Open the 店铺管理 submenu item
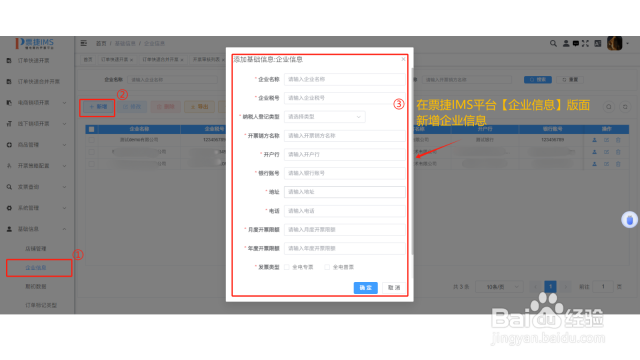 [36, 249]
